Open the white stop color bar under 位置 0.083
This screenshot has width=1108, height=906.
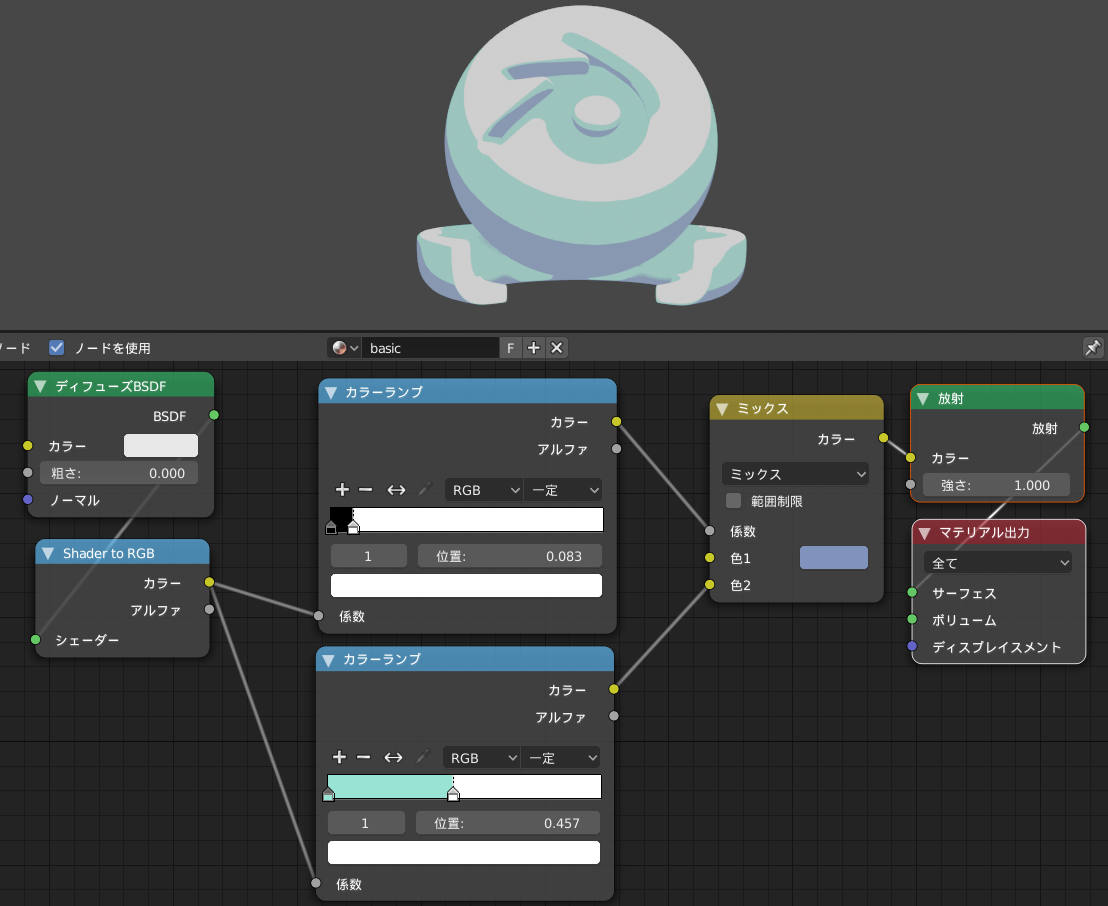[466, 586]
